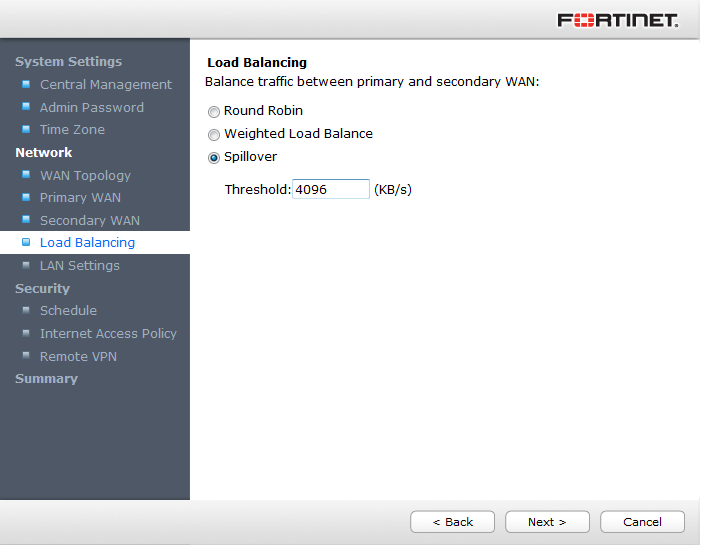Open the Schedule security page
The height and width of the screenshot is (553, 701).
68,311
